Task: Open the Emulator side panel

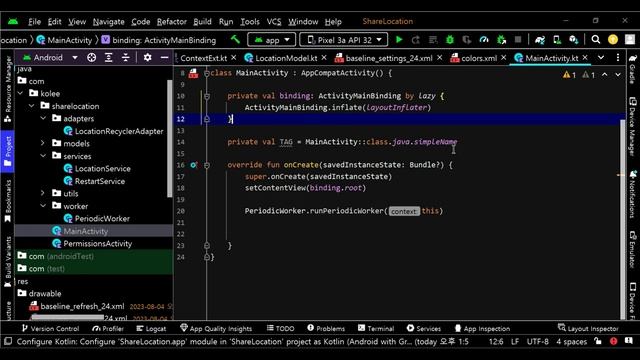Action: pyautogui.click(x=633, y=249)
